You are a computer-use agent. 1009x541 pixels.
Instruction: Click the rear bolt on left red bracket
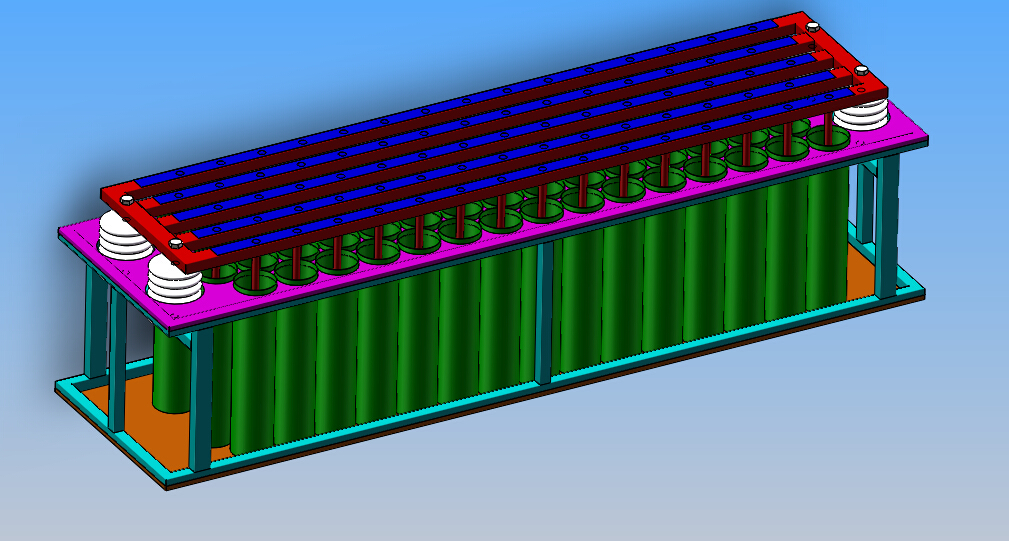click(127, 201)
